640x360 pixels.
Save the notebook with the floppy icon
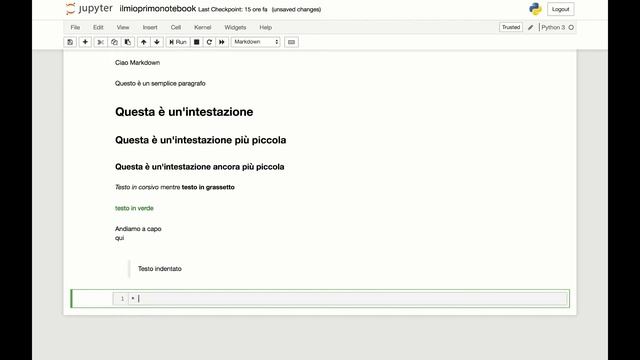[x=70, y=42]
